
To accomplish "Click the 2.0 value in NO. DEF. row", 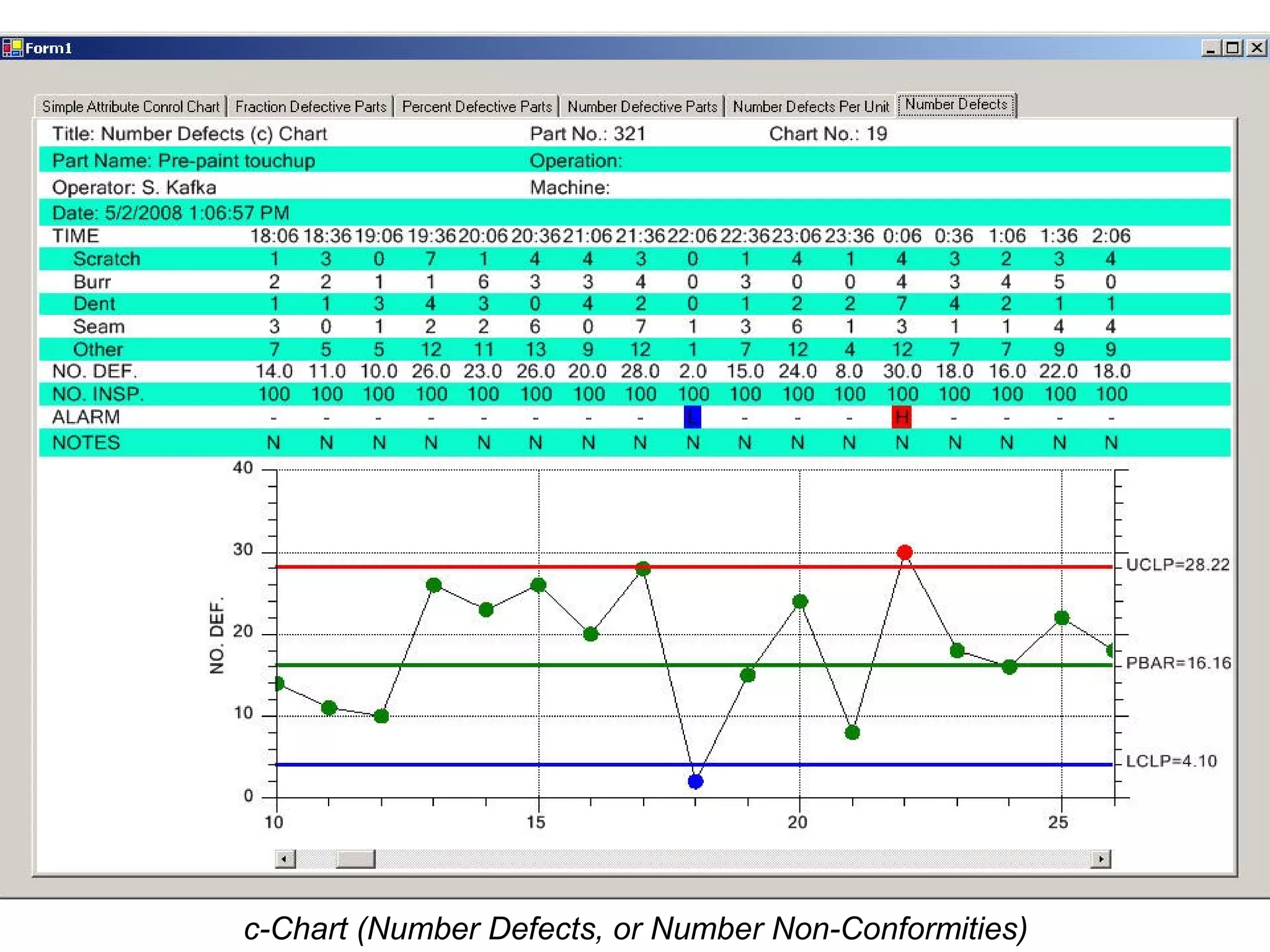I will coord(693,371).
